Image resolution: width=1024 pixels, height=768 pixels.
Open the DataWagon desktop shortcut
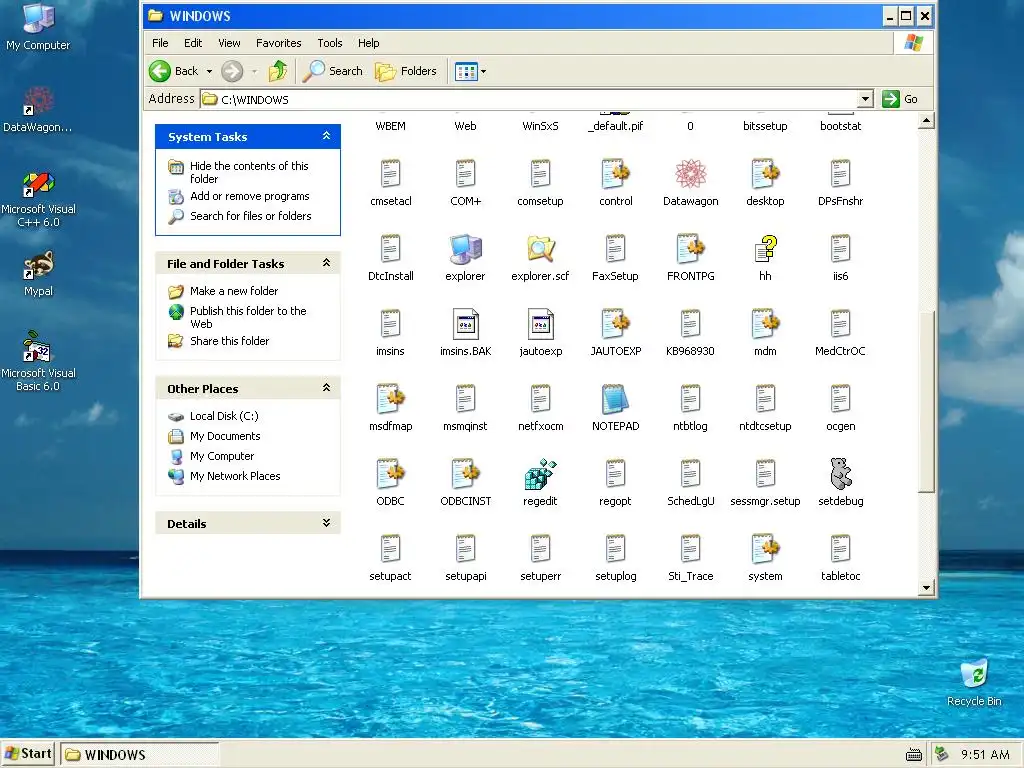pos(38,110)
